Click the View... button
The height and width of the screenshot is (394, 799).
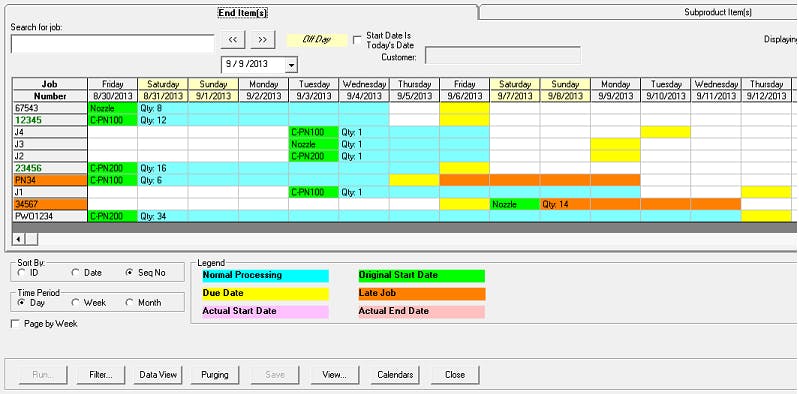click(334, 375)
